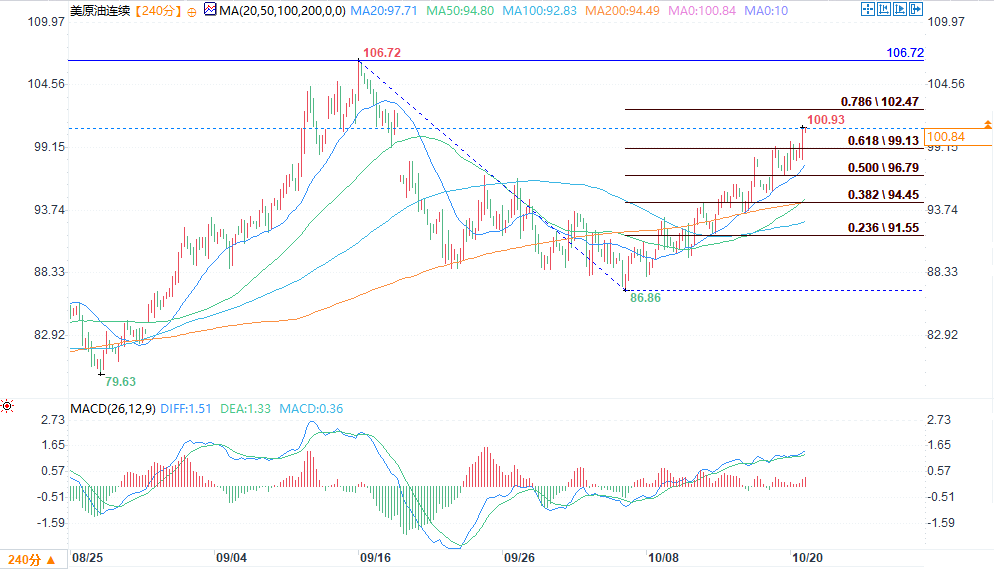Open MA(20,50,100,200,0,0) indicator parameters

tap(283, 11)
